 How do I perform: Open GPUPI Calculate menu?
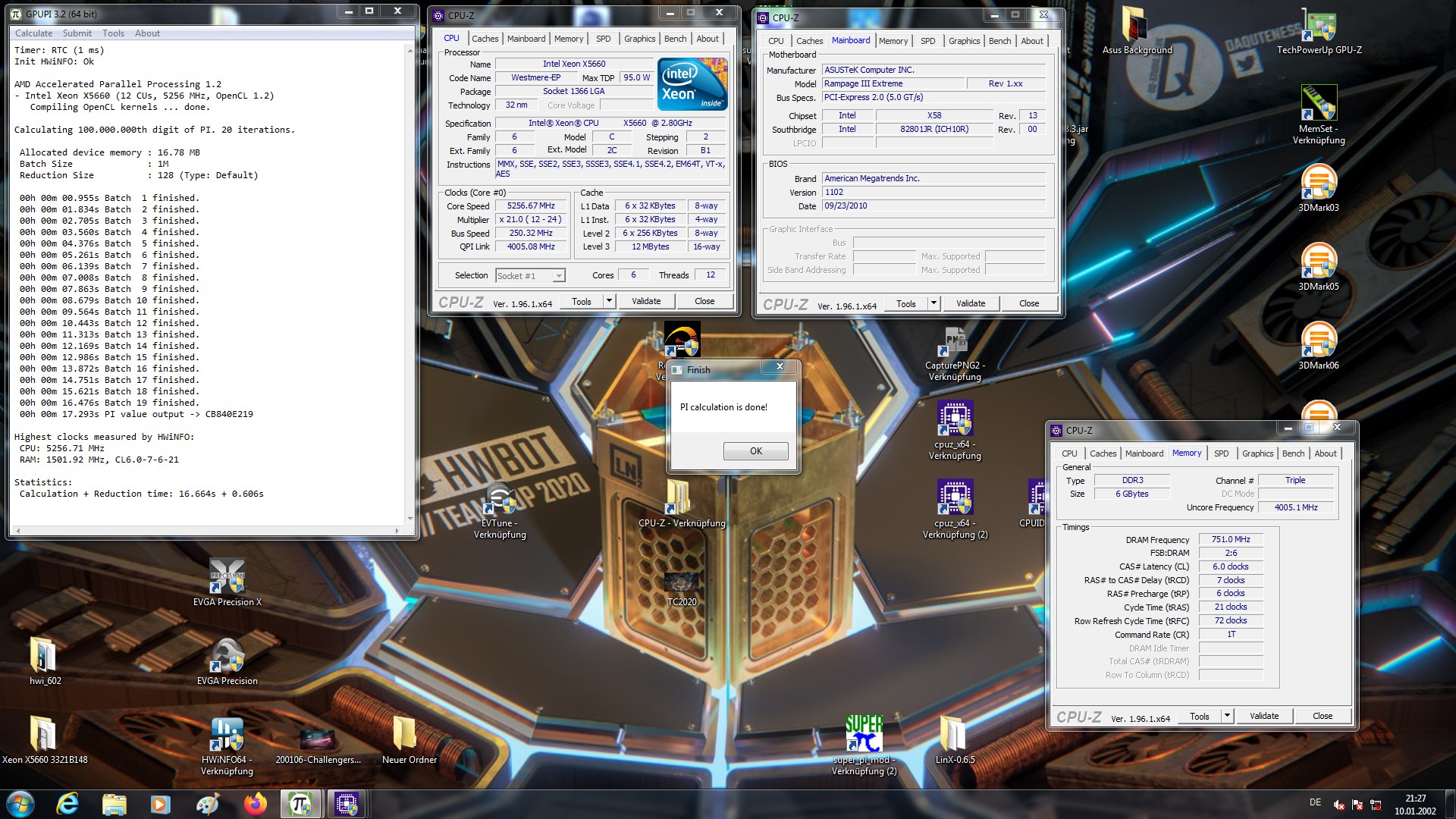34,33
